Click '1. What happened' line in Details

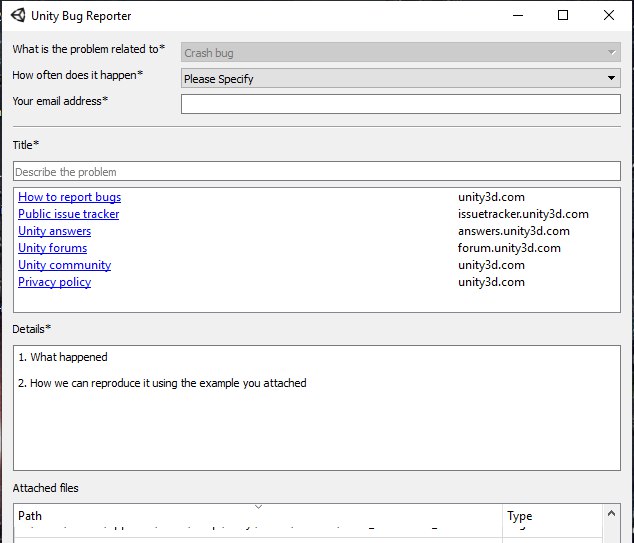pos(63,357)
